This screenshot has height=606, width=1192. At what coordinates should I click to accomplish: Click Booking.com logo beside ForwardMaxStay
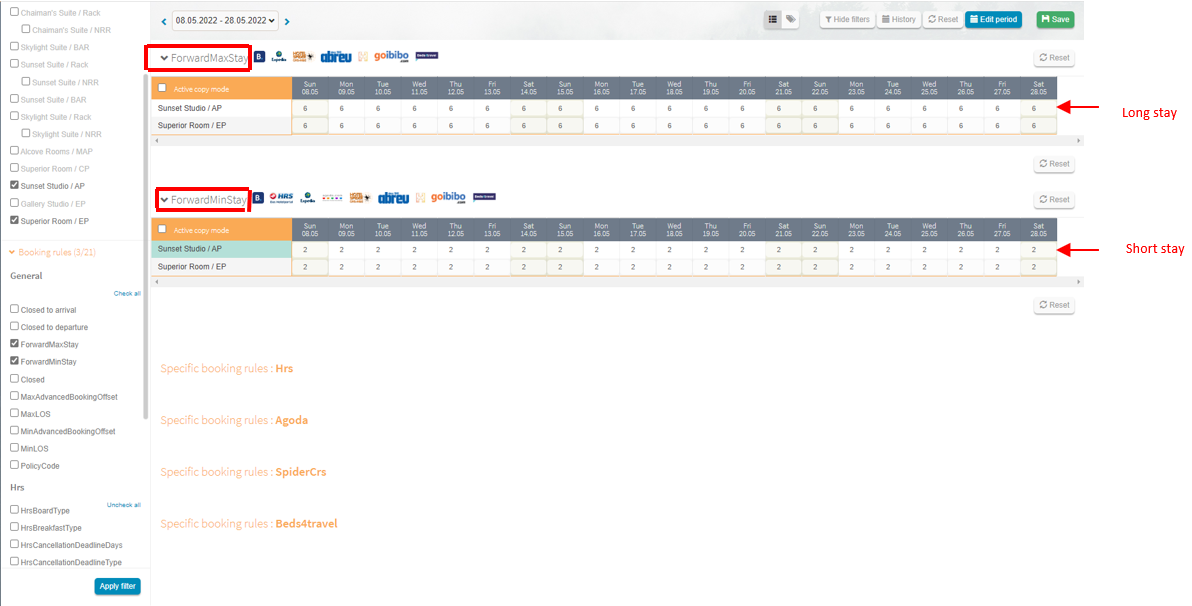pos(259,57)
